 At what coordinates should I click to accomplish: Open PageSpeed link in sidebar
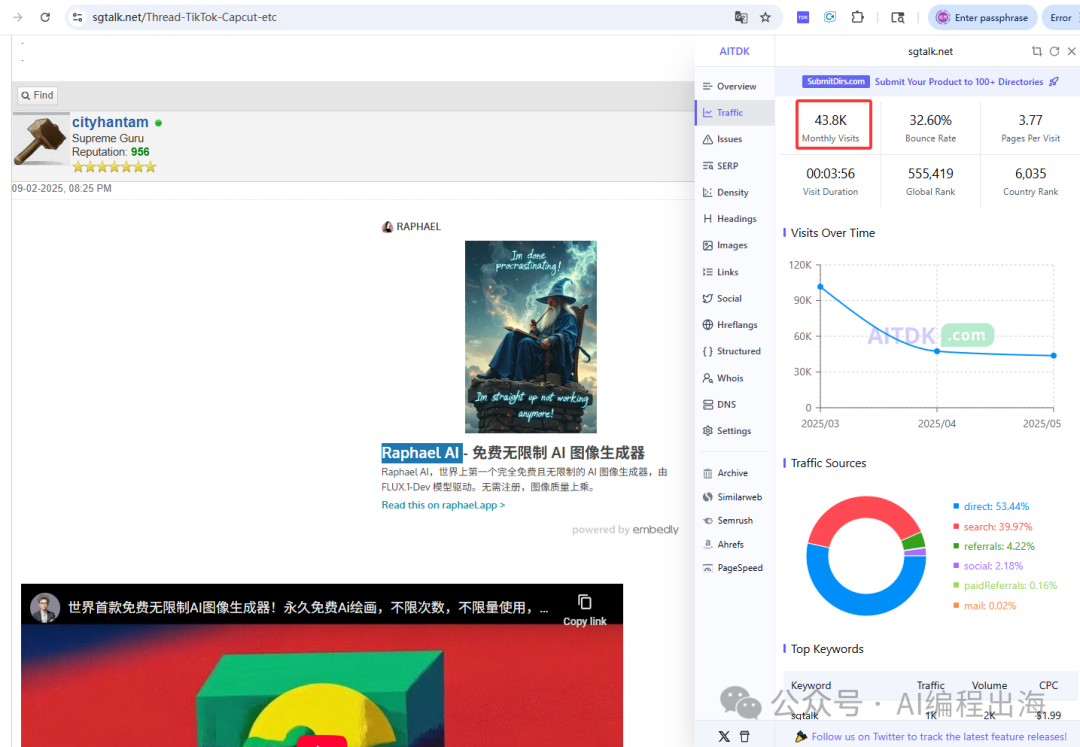[735, 568]
